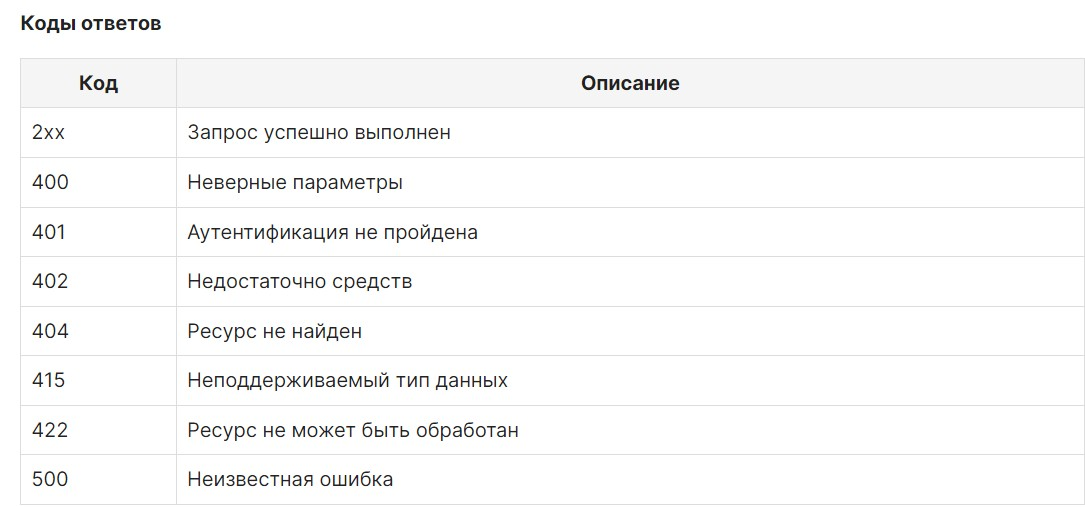This screenshot has width=1085, height=507.
Task: Click 'Ресурс не найден' description
Action: point(275,331)
